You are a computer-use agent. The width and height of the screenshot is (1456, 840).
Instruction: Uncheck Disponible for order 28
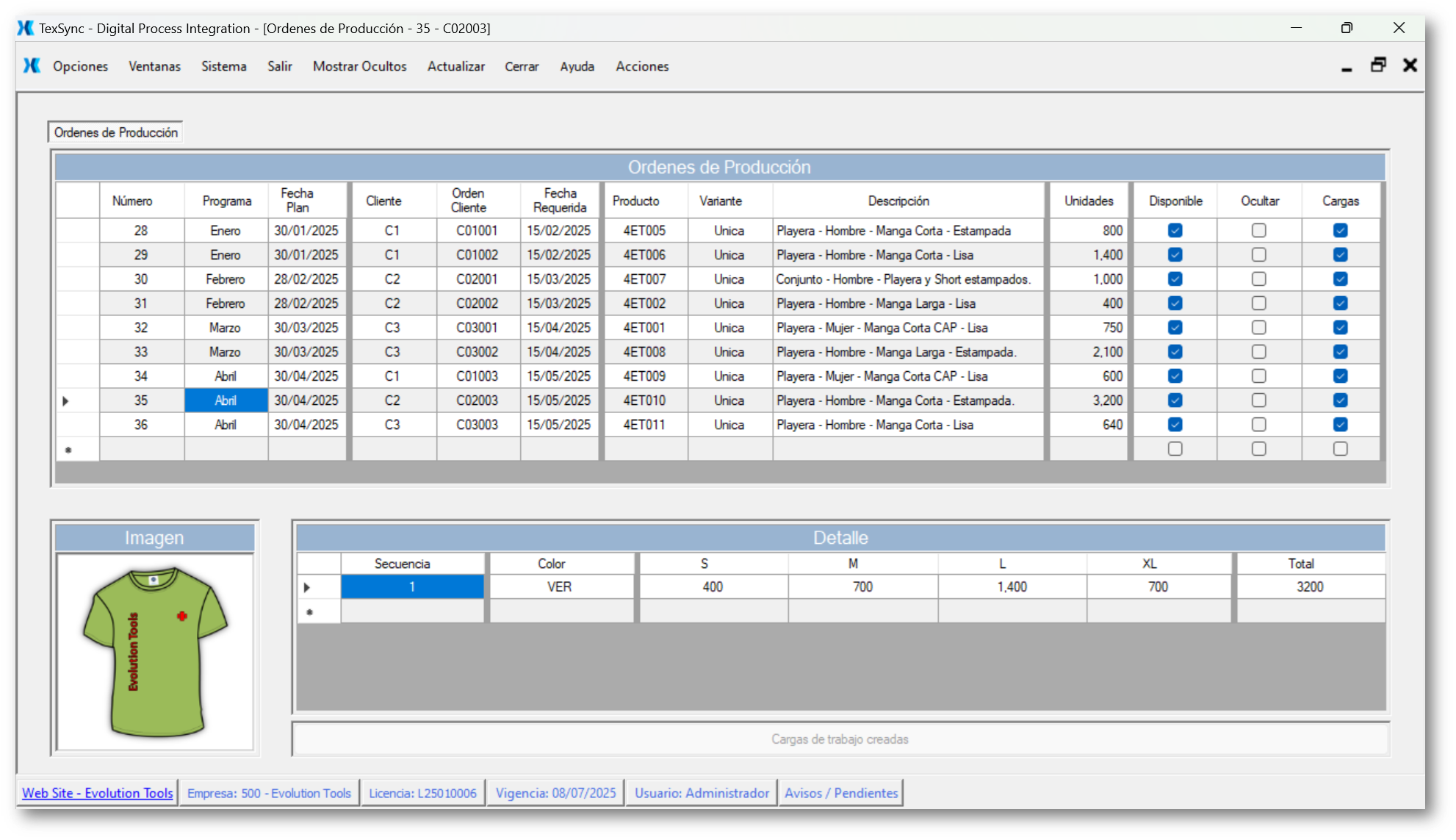[1175, 231]
